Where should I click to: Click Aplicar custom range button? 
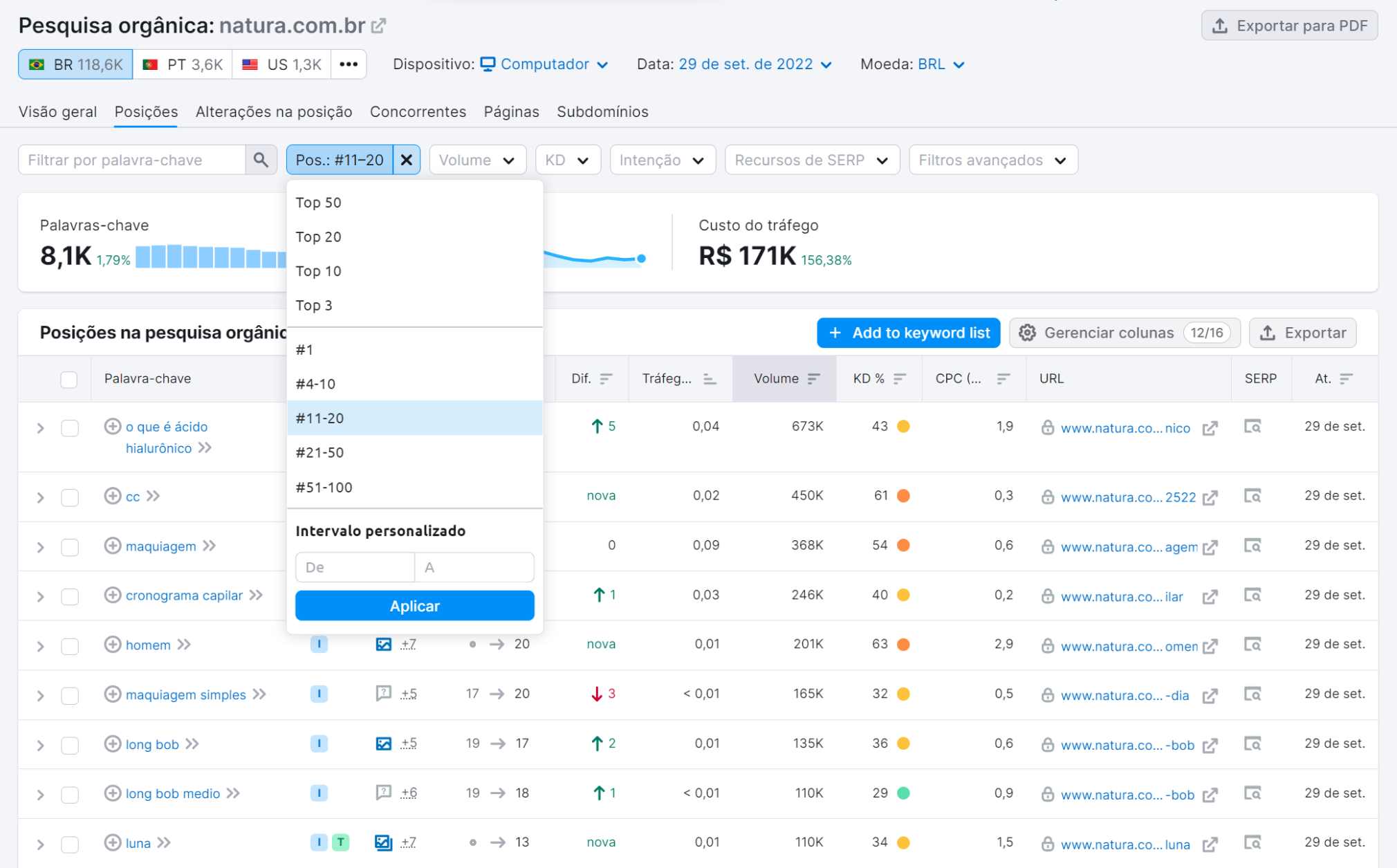click(x=415, y=606)
